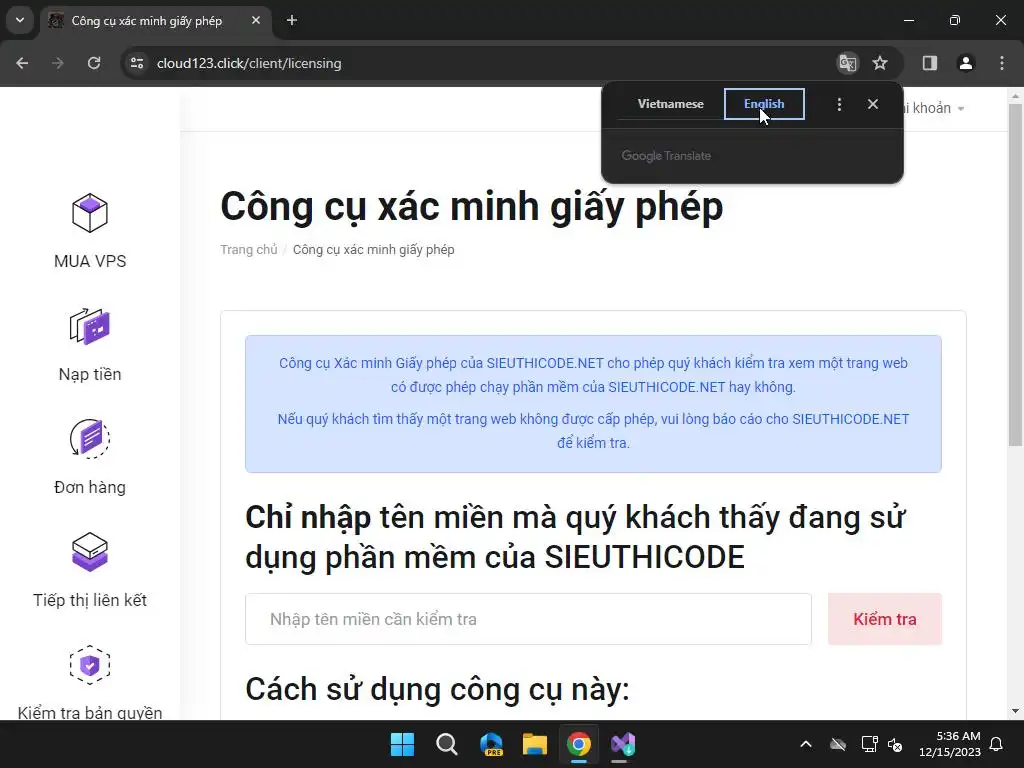
Task: Open the Nạp tiền sidebar icon
Action: click(89, 326)
